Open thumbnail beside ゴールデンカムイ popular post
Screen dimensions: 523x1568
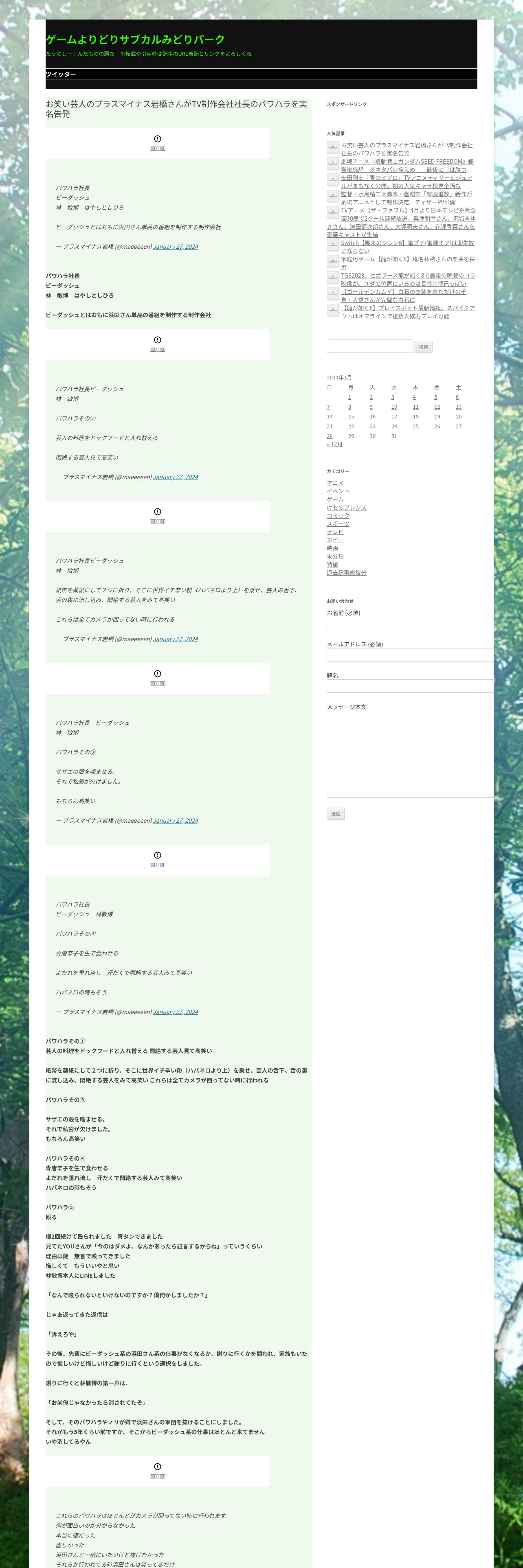pos(332,293)
